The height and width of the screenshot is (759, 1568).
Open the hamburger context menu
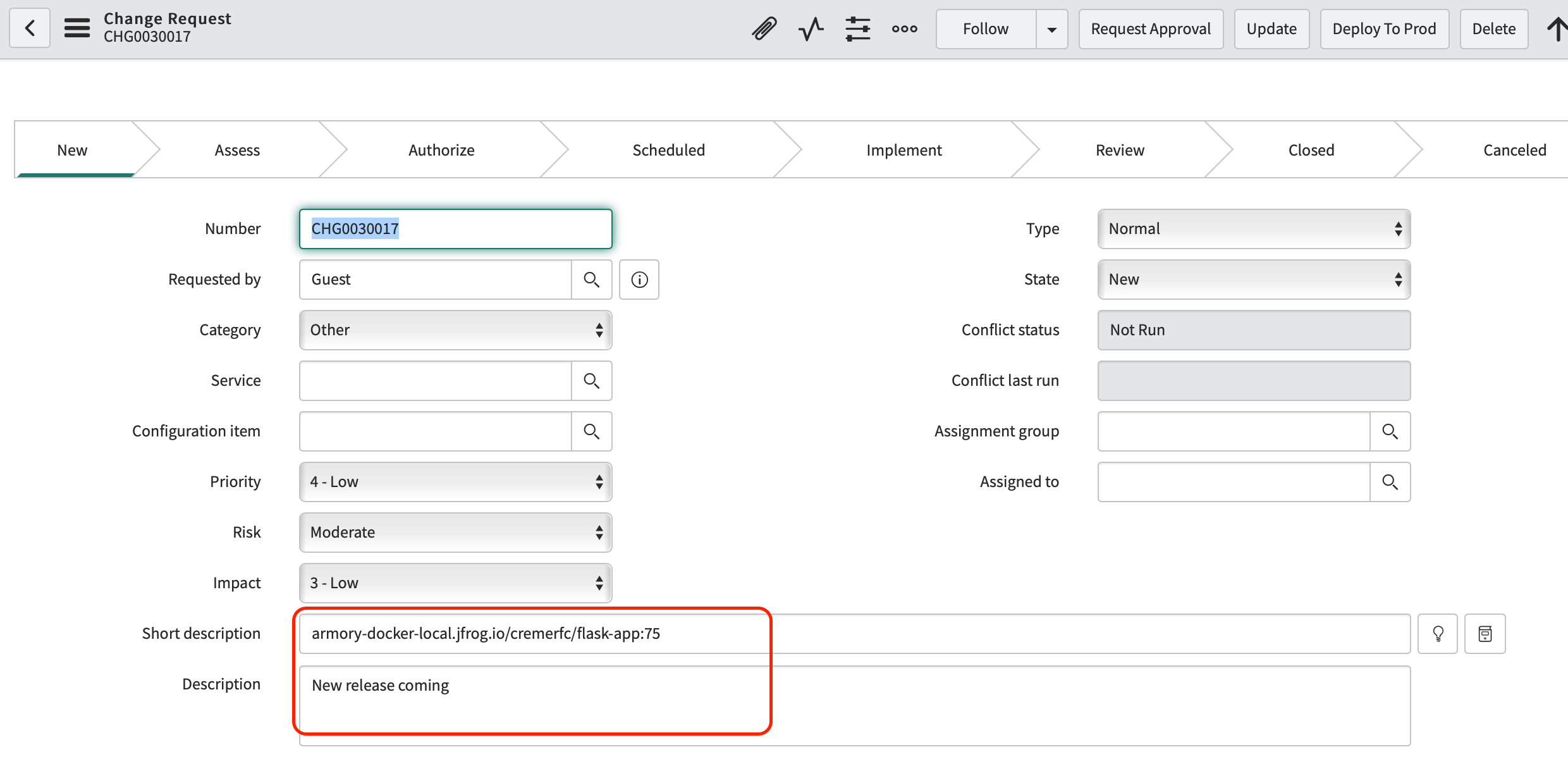pyautogui.click(x=77, y=28)
